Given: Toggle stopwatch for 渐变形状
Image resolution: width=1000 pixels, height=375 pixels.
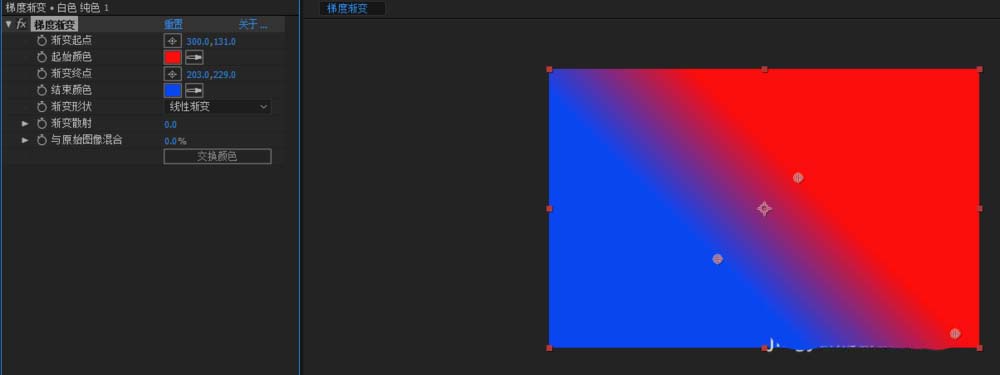Looking at the screenshot, I should (42, 107).
